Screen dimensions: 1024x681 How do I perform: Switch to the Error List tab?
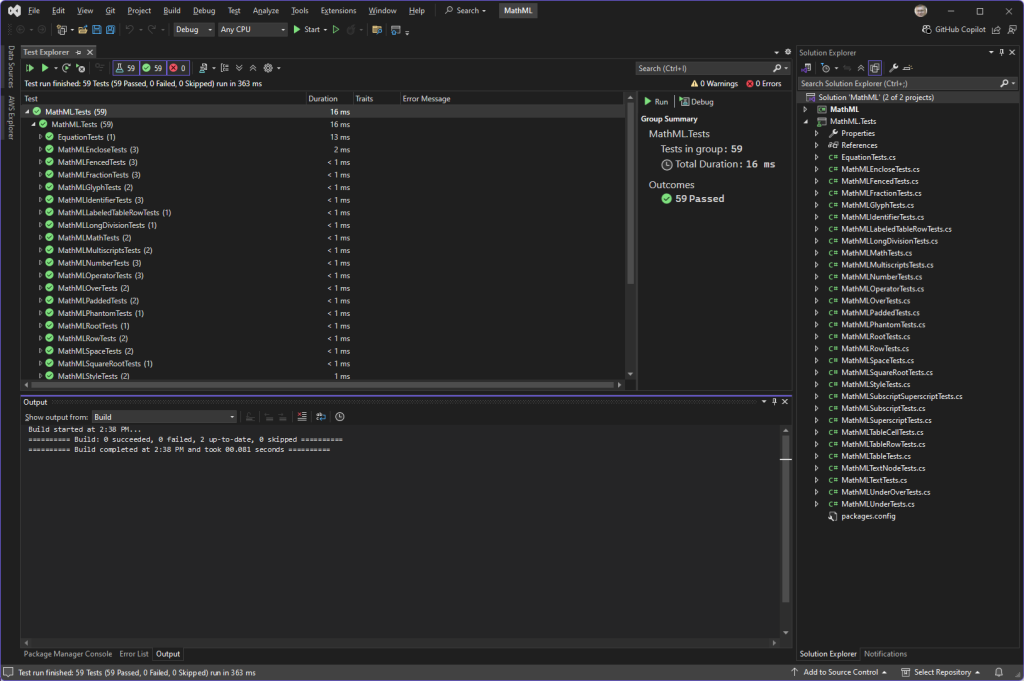[134, 654]
